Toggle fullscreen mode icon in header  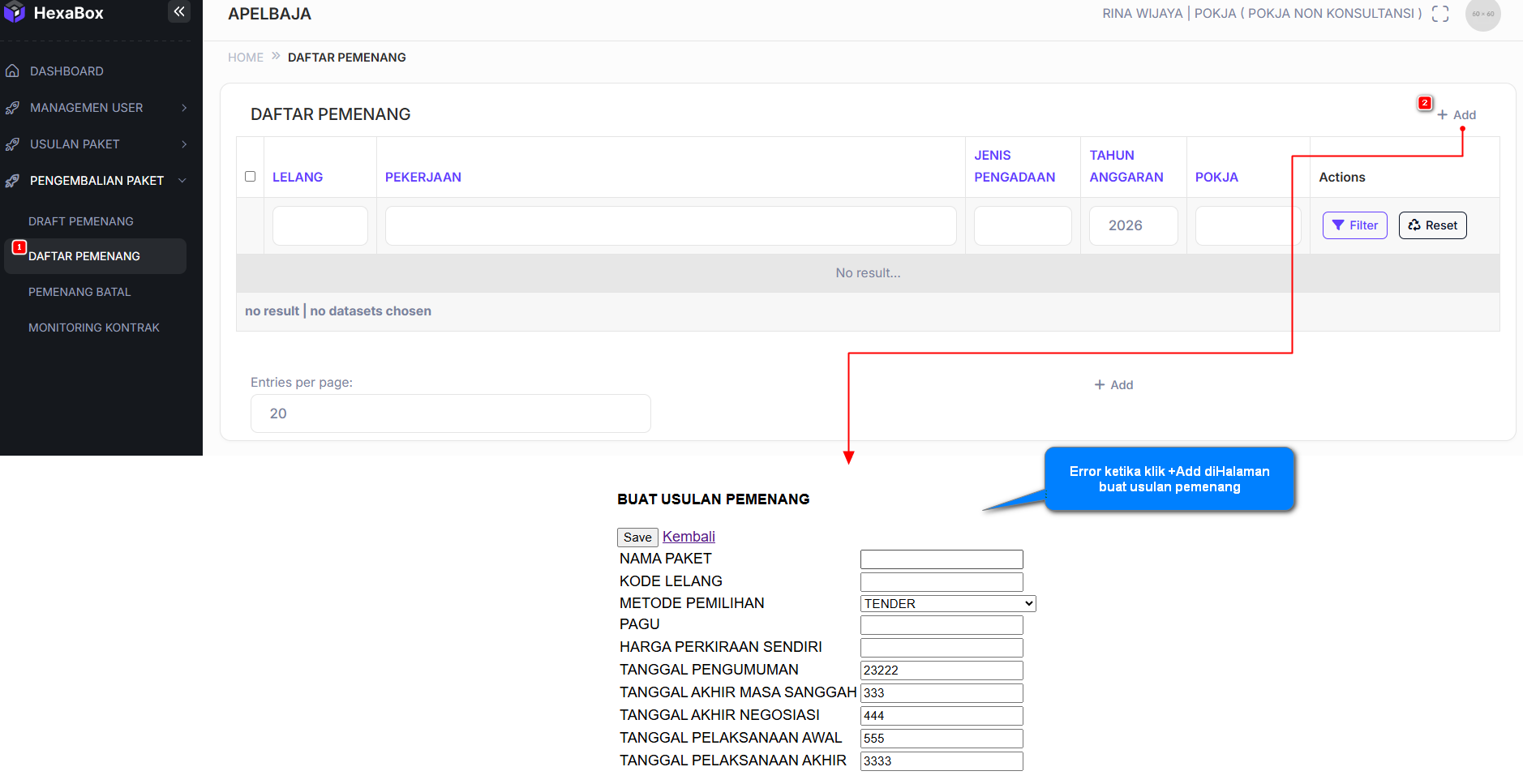coord(1439,14)
